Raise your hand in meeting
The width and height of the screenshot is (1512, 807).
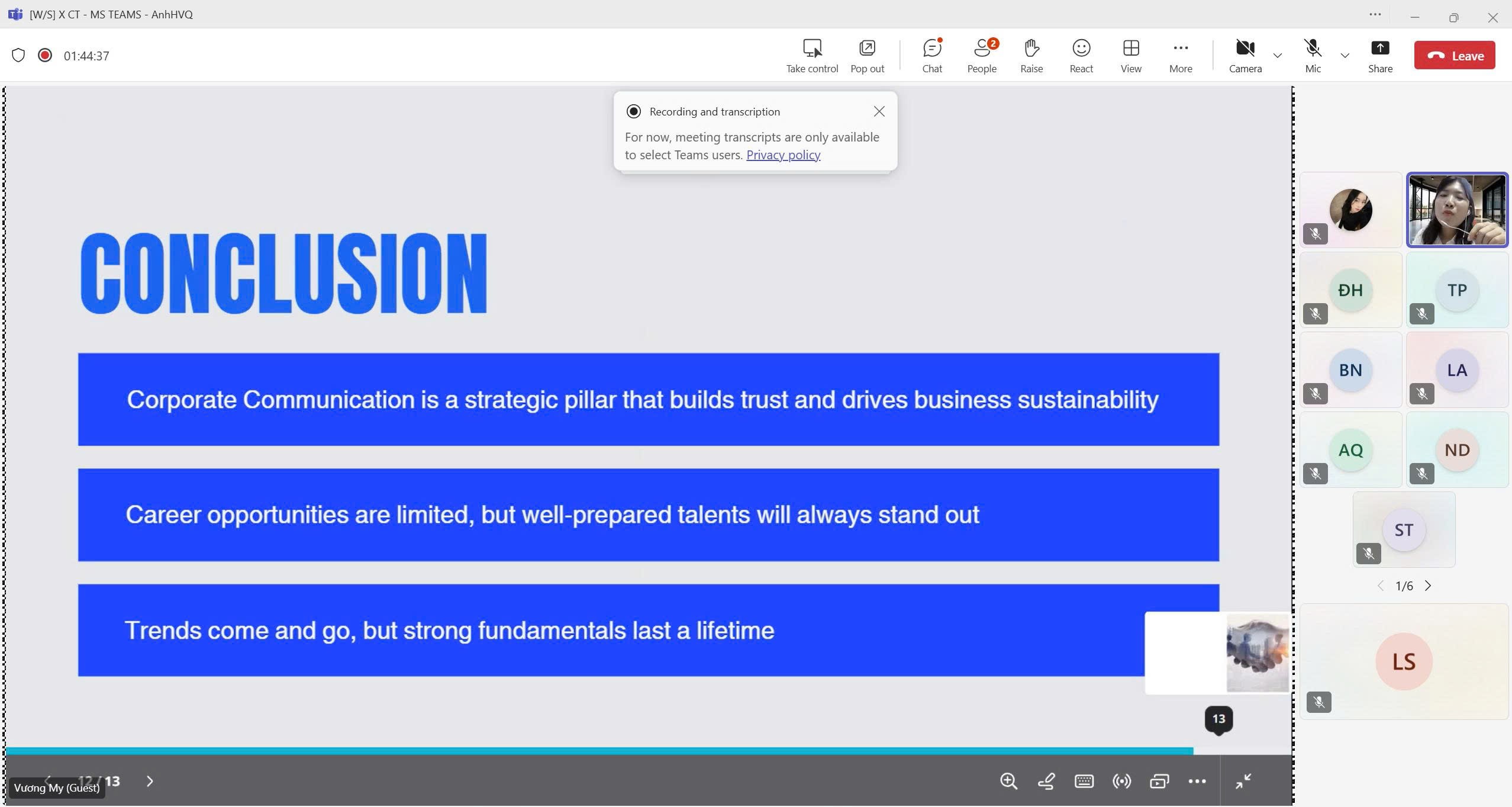[x=1031, y=55]
